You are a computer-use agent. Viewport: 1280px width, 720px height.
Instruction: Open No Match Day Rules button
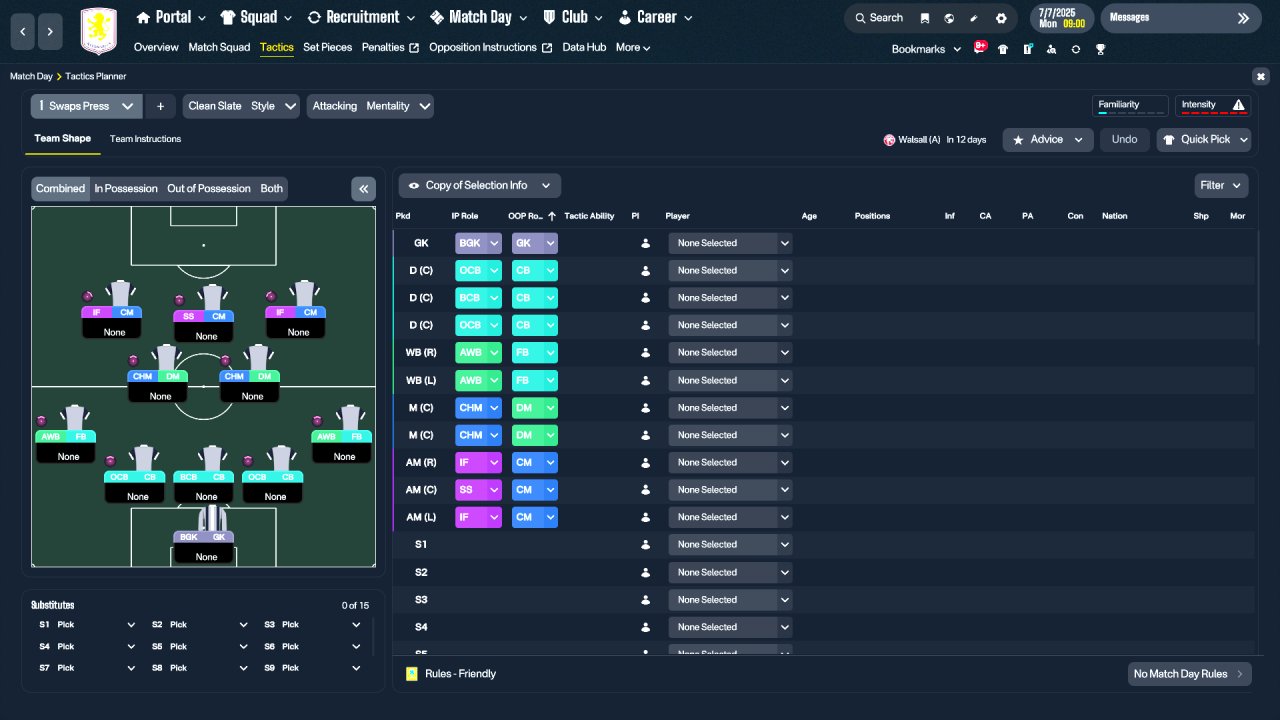[x=1189, y=674]
